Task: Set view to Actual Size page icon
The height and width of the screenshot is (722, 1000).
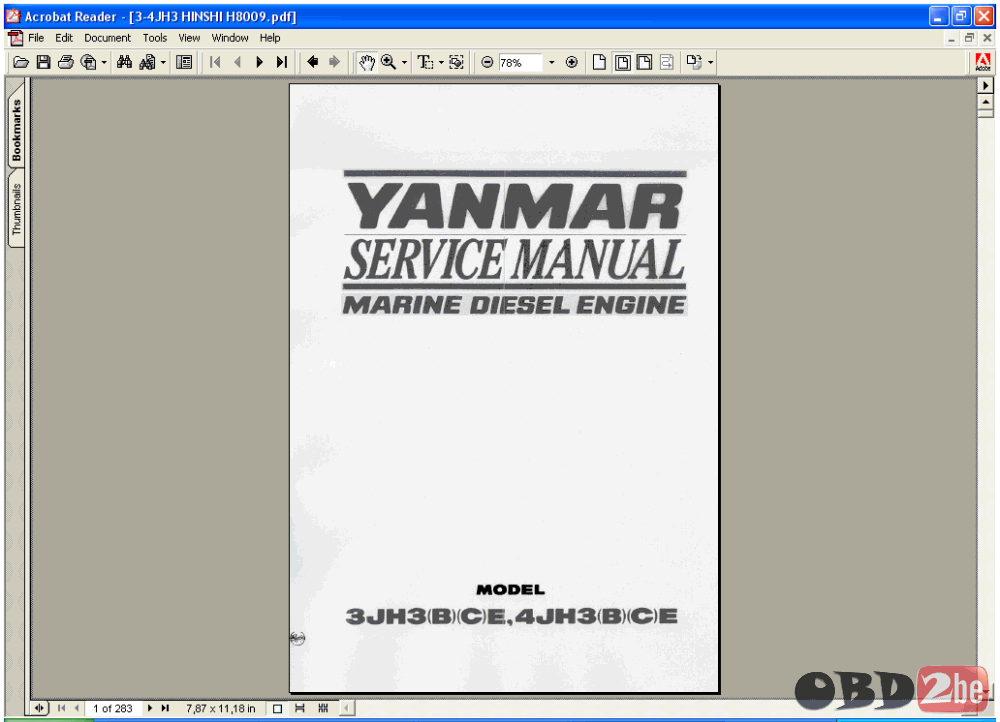Action: (599, 63)
